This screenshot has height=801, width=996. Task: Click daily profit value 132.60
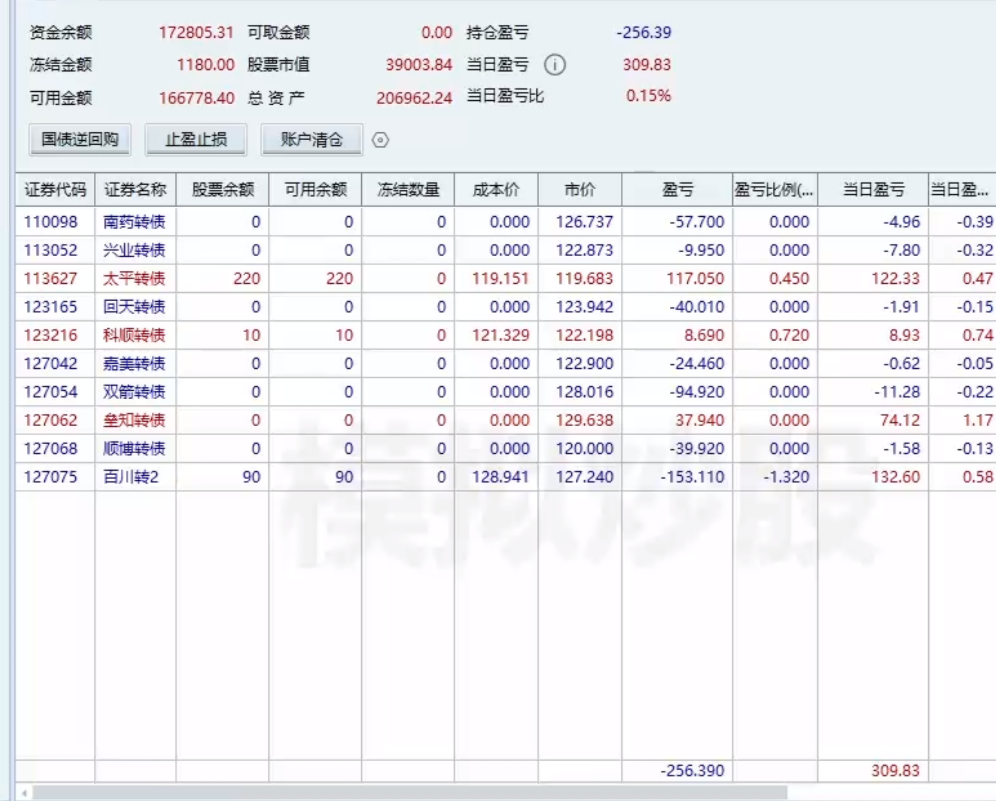click(x=896, y=476)
